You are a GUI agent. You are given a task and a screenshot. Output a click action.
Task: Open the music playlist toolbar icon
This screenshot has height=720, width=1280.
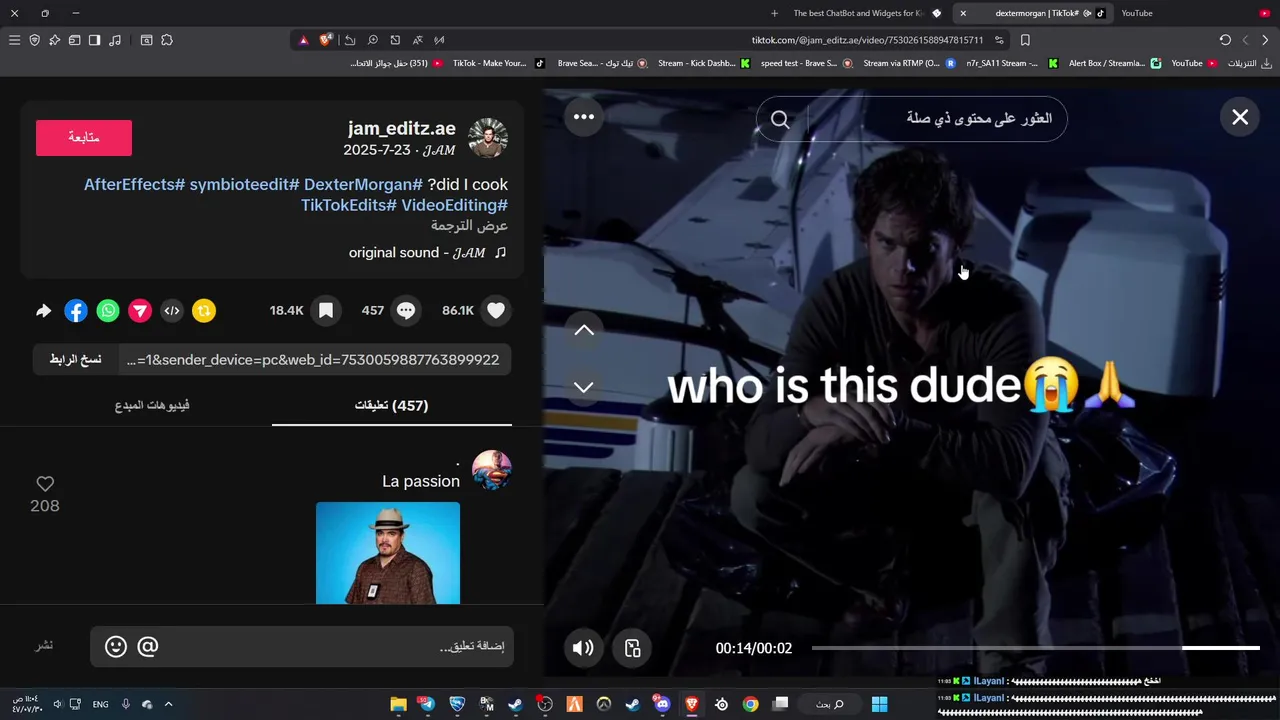point(115,40)
